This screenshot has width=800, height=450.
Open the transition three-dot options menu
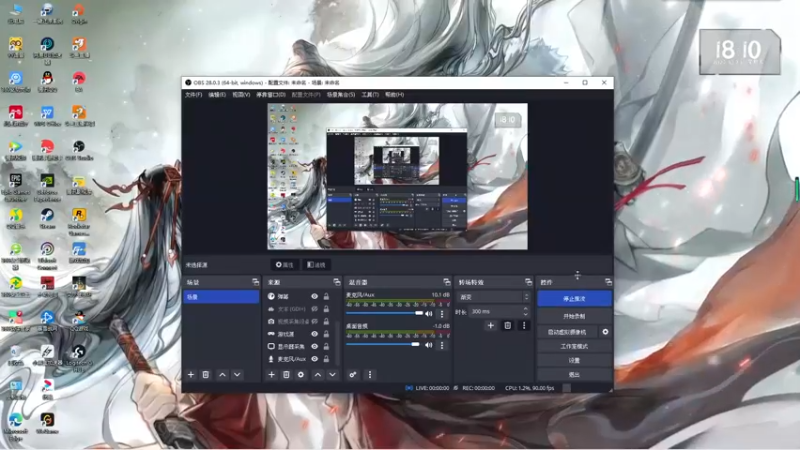point(524,326)
